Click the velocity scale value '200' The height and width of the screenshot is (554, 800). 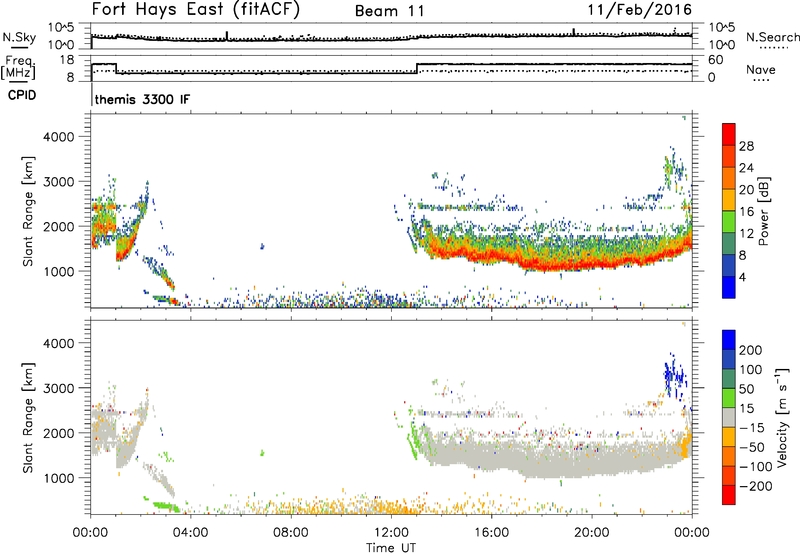(751, 350)
